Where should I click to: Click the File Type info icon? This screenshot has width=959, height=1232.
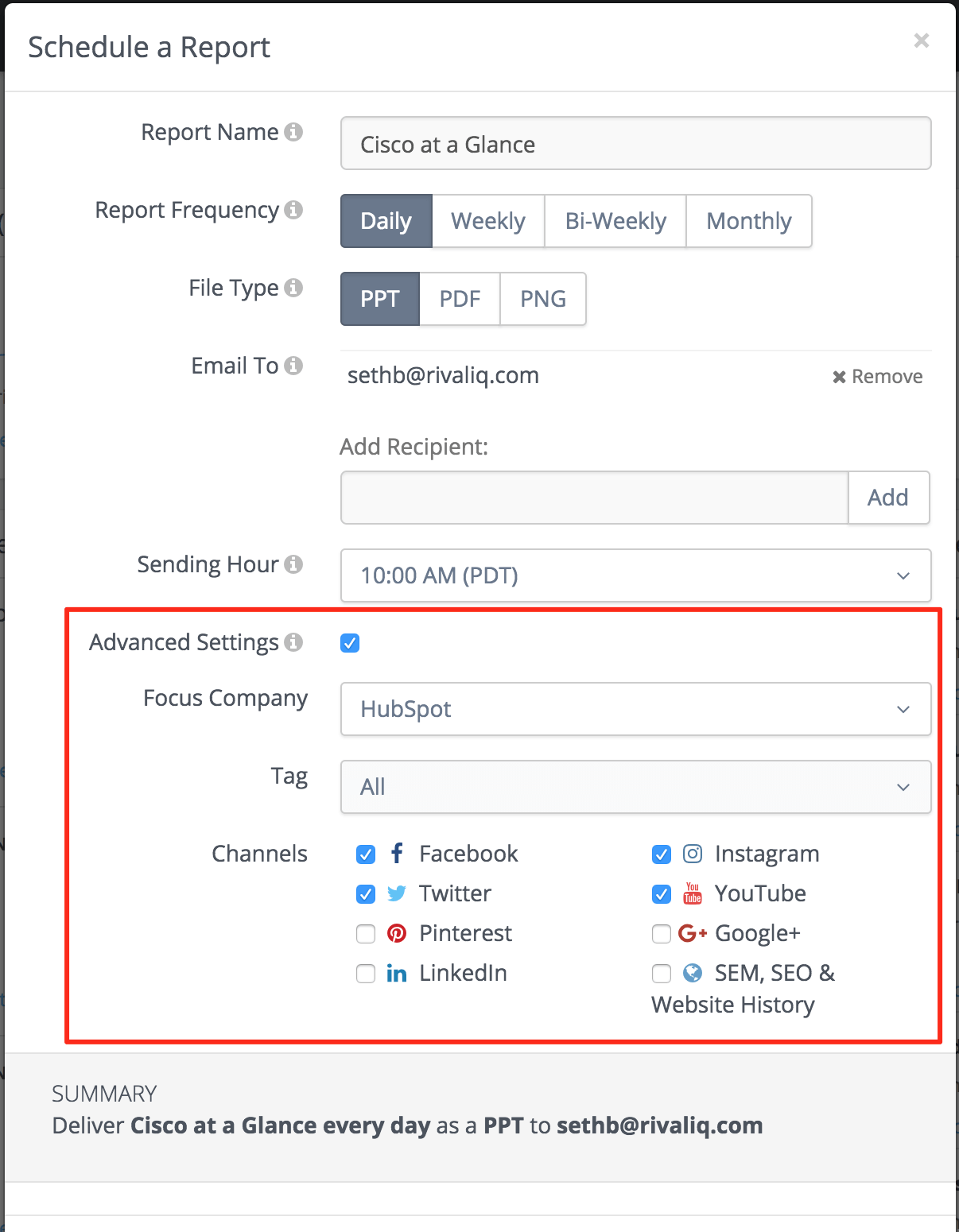point(293,288)
